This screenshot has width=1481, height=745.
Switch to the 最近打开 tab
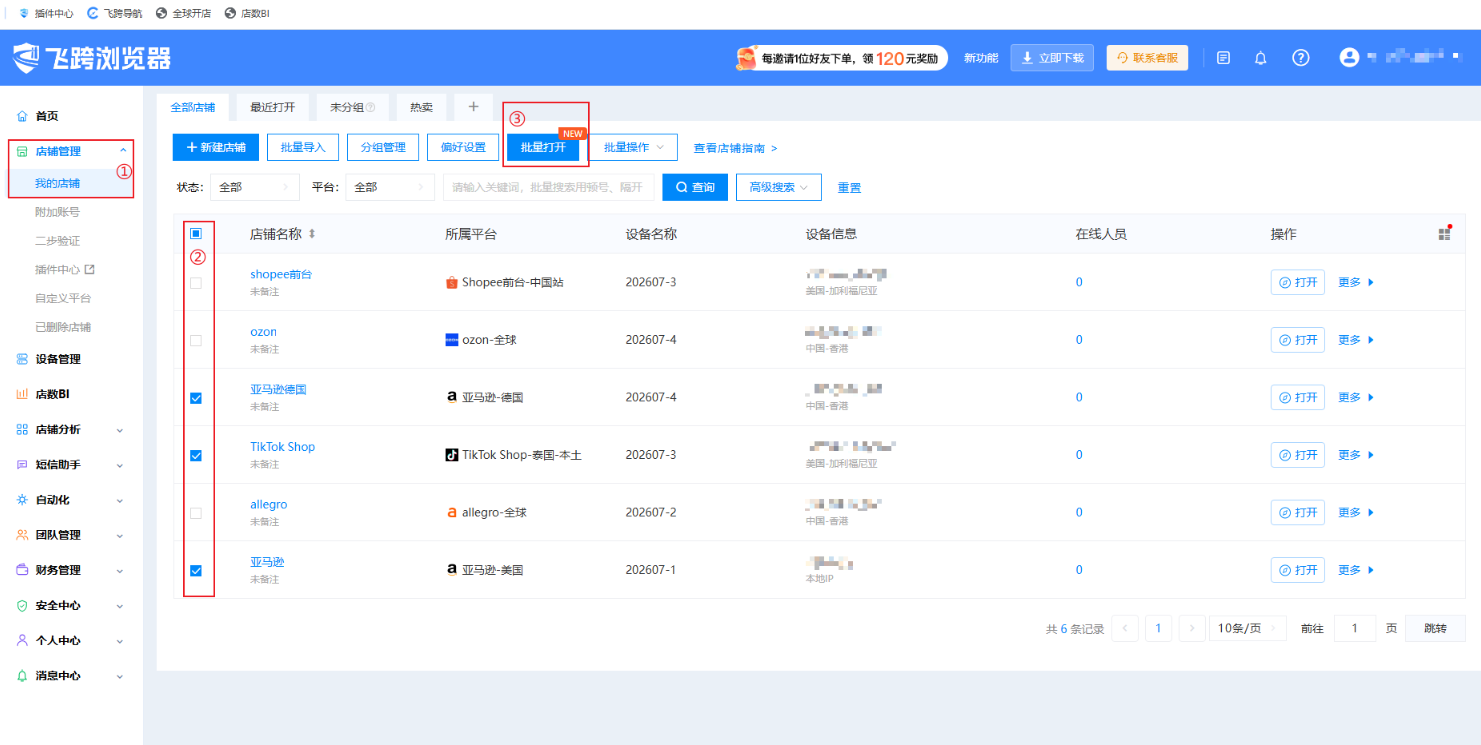pyautogui.click(x=273, y=107)
